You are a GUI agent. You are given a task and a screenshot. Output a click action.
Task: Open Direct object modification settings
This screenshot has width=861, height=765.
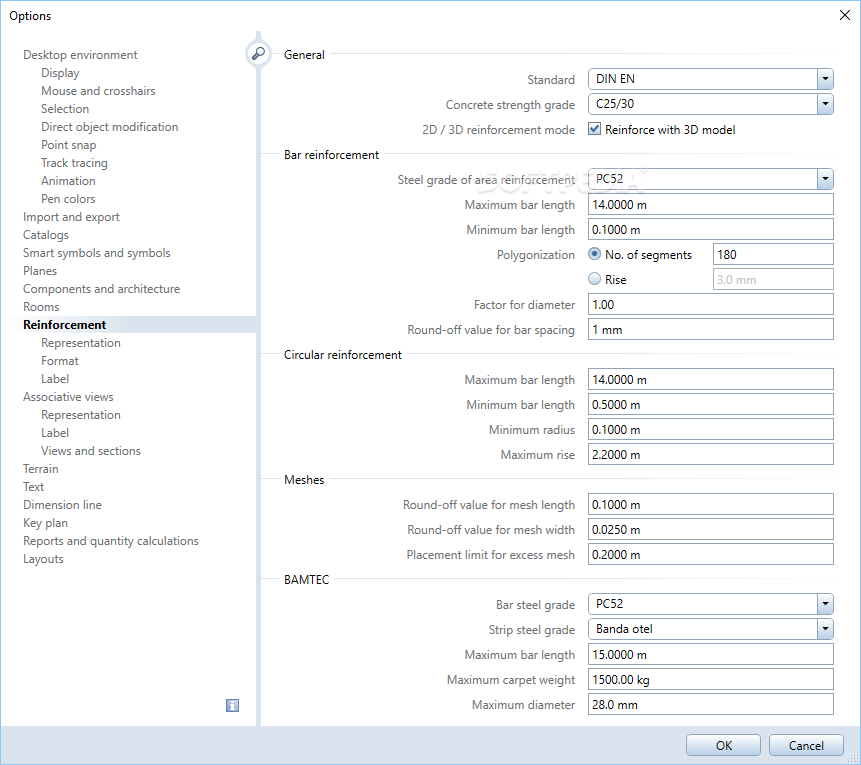[x=110, y=127]
